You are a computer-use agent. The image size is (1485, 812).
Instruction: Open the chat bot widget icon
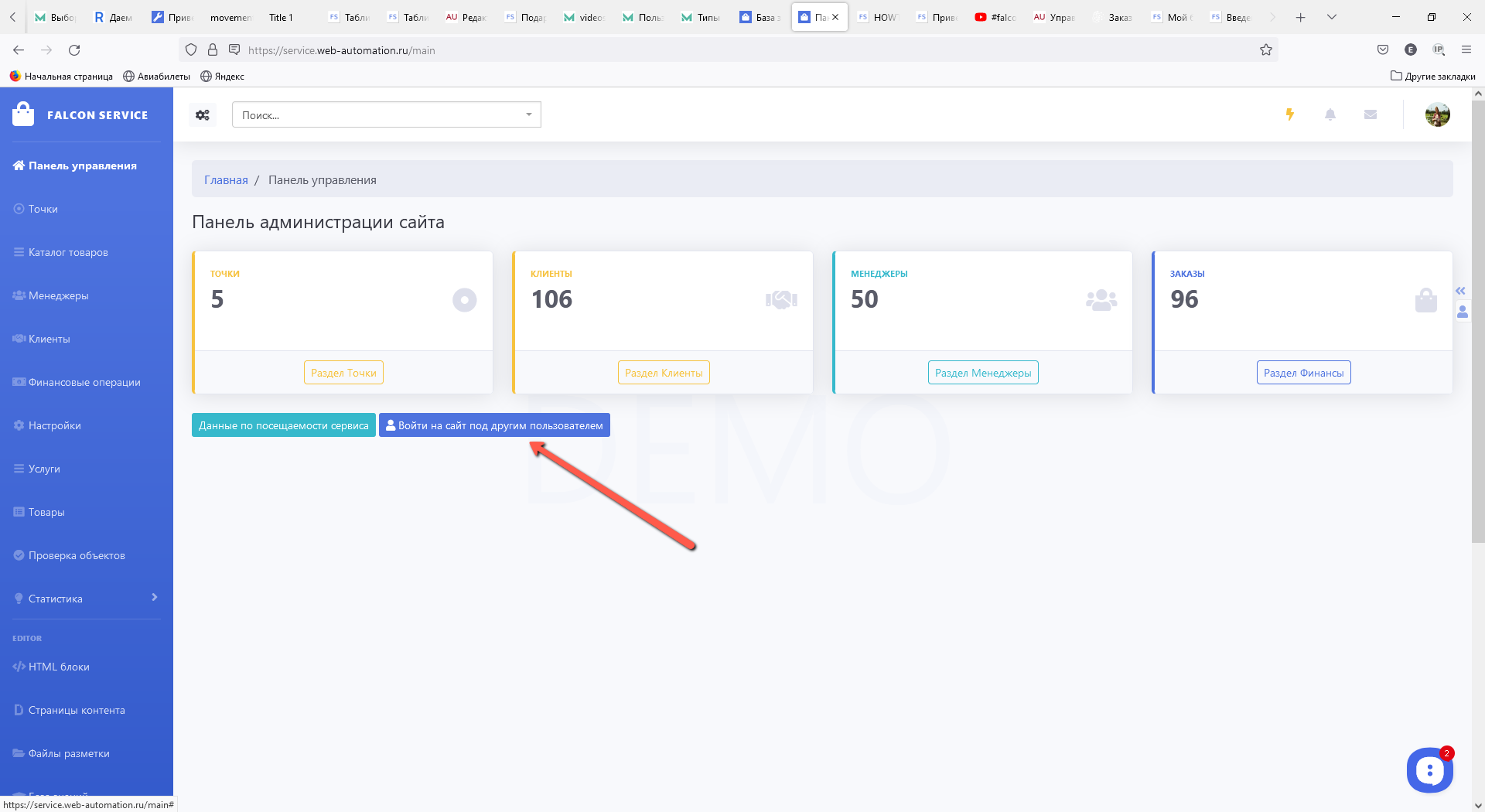click(1429, 770)
